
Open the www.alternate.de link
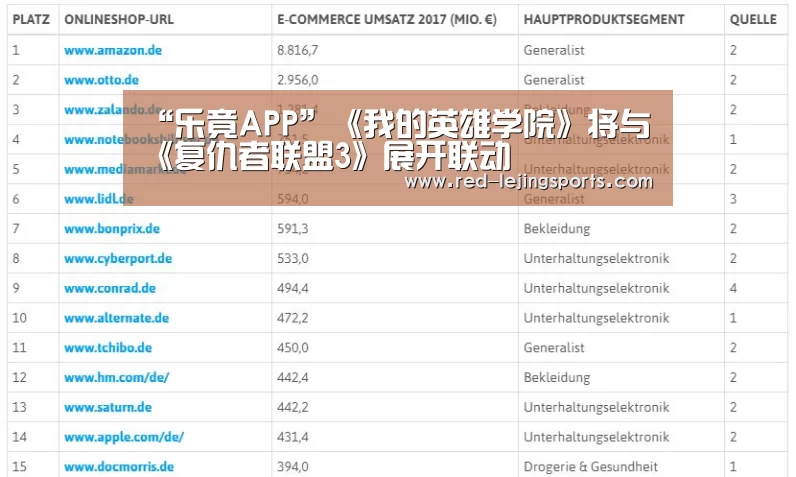(116, 318)
